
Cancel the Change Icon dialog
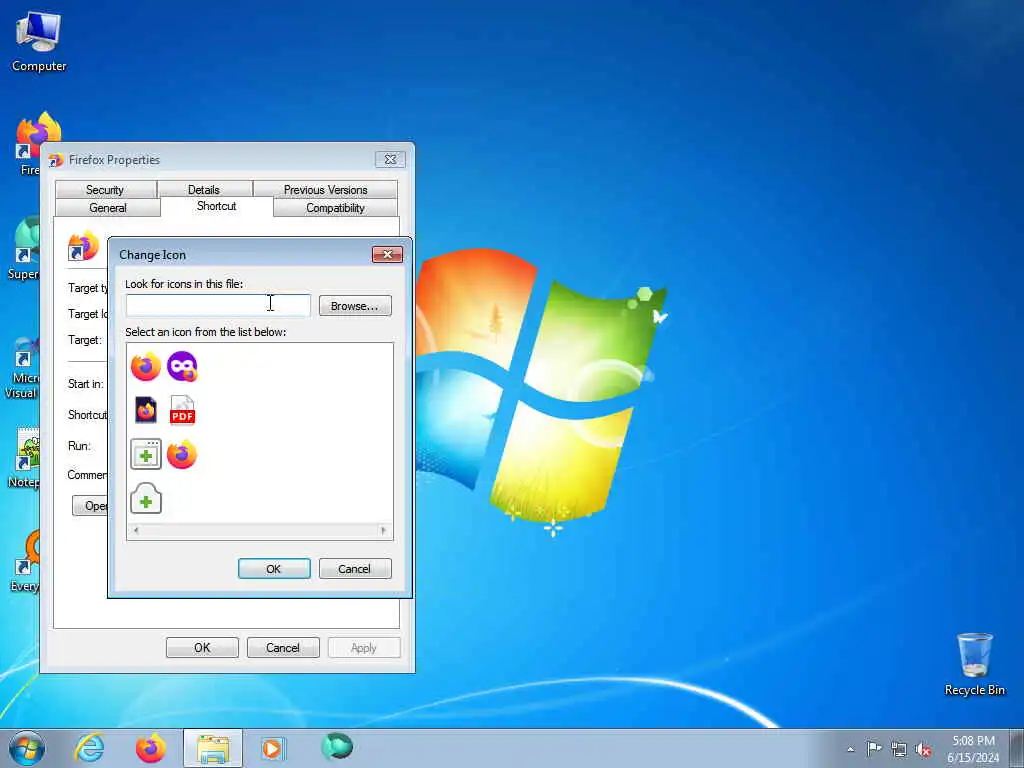click(355, 569)
